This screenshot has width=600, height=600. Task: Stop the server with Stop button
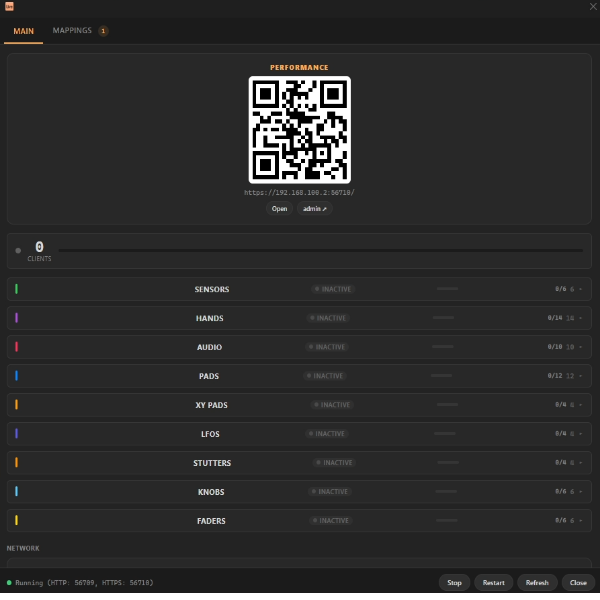coord(454,582)
